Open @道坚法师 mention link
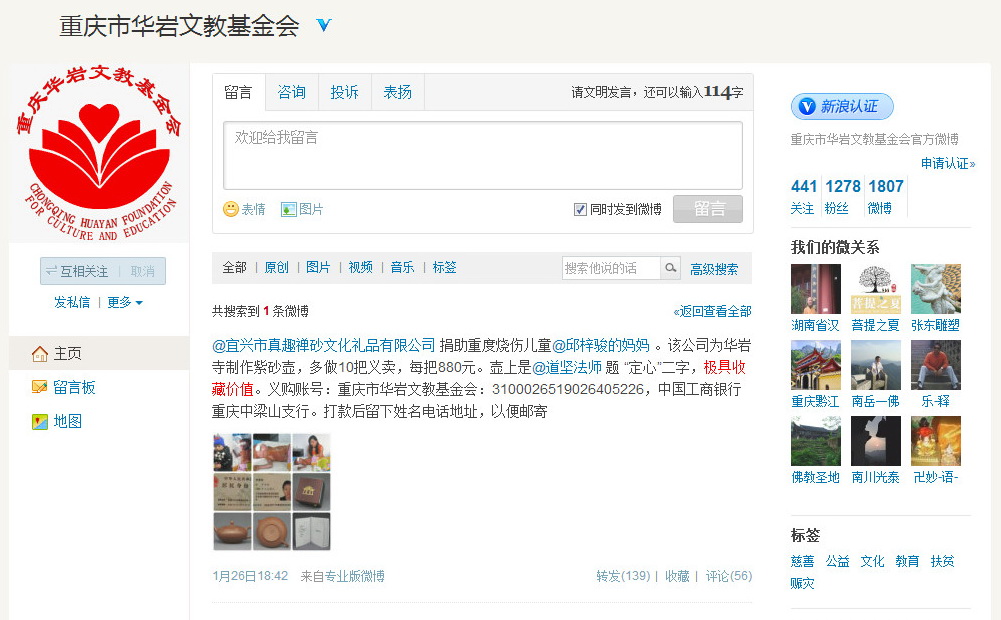Viewport: 1001px width, 620px height. point(567,367)
